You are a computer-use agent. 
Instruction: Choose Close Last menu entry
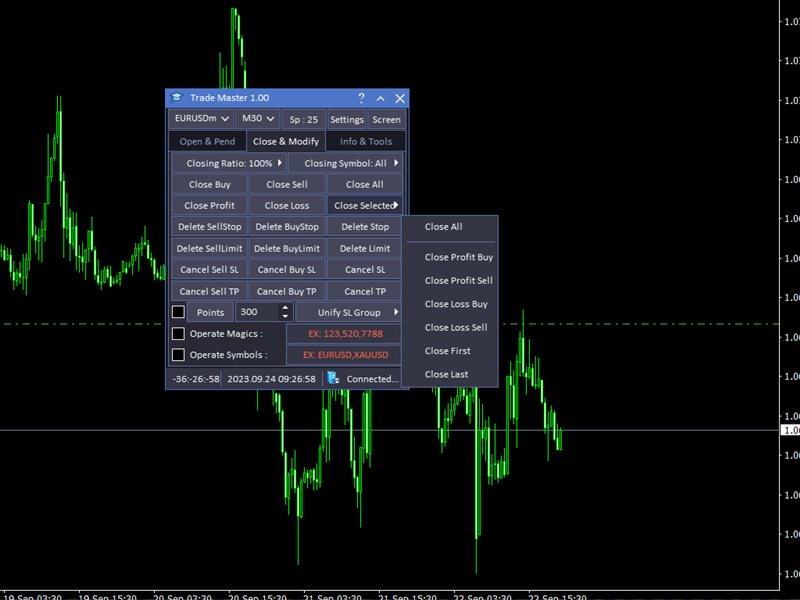(450, 374)
